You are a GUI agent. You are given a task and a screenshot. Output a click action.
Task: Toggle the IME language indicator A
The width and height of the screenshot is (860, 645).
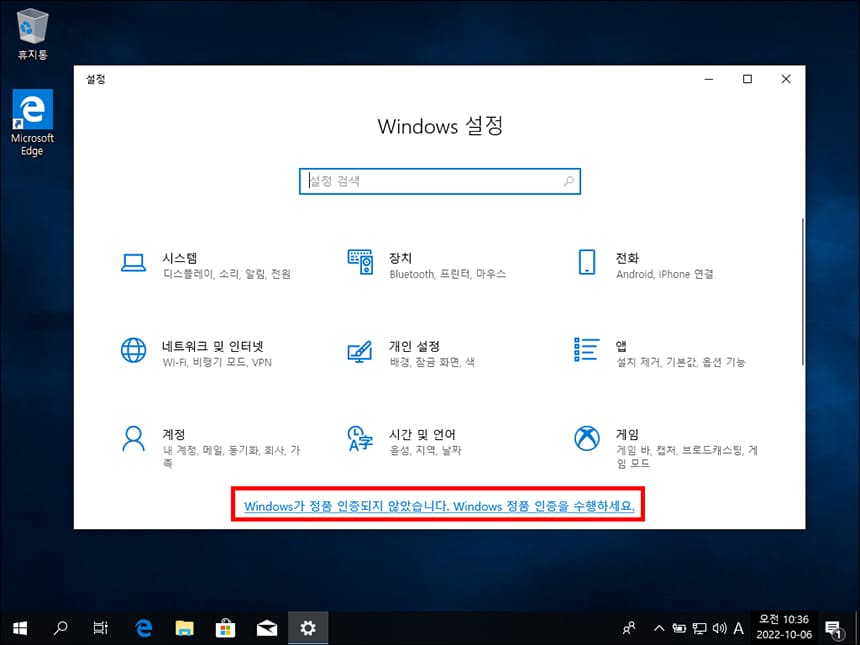pyautogui.click(x=739, y=628)
